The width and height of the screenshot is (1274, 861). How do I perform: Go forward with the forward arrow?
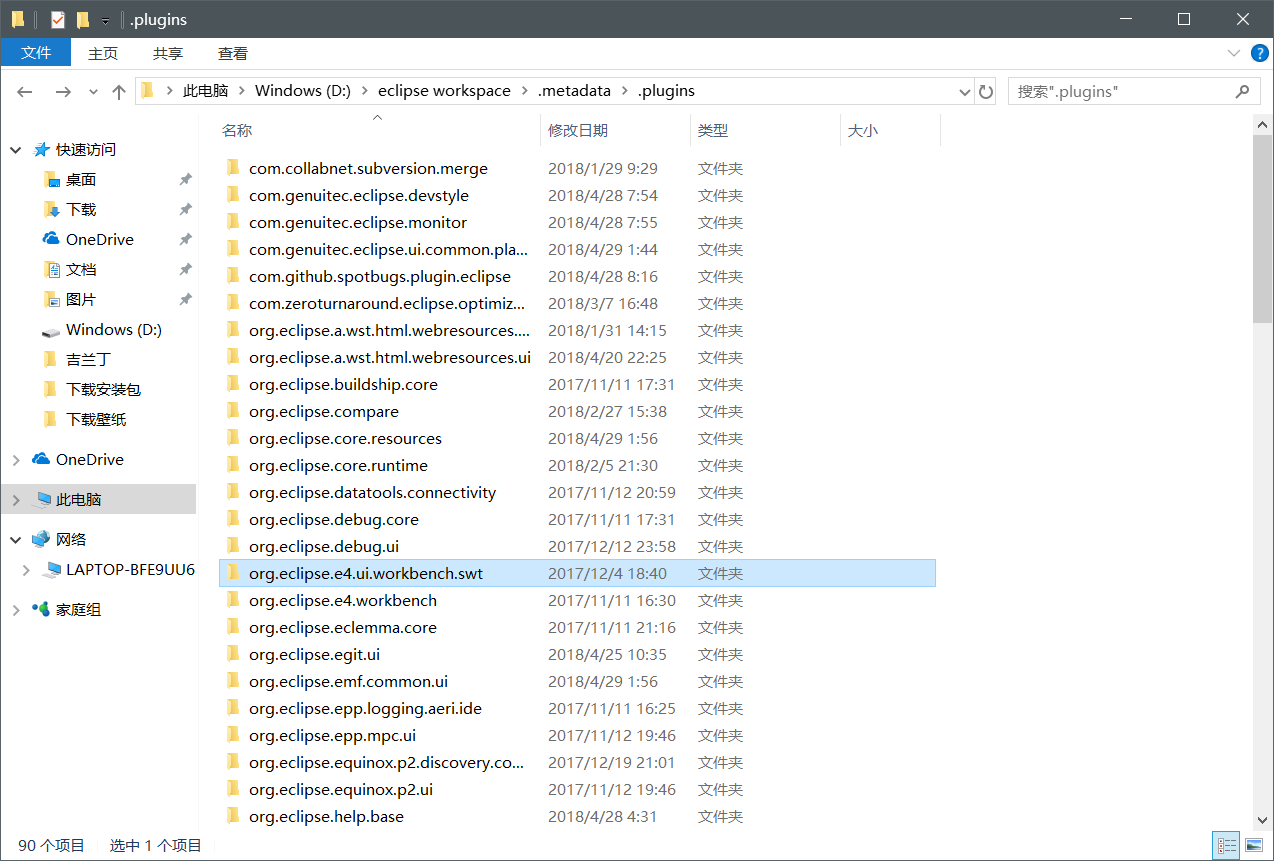click(63, 91)
